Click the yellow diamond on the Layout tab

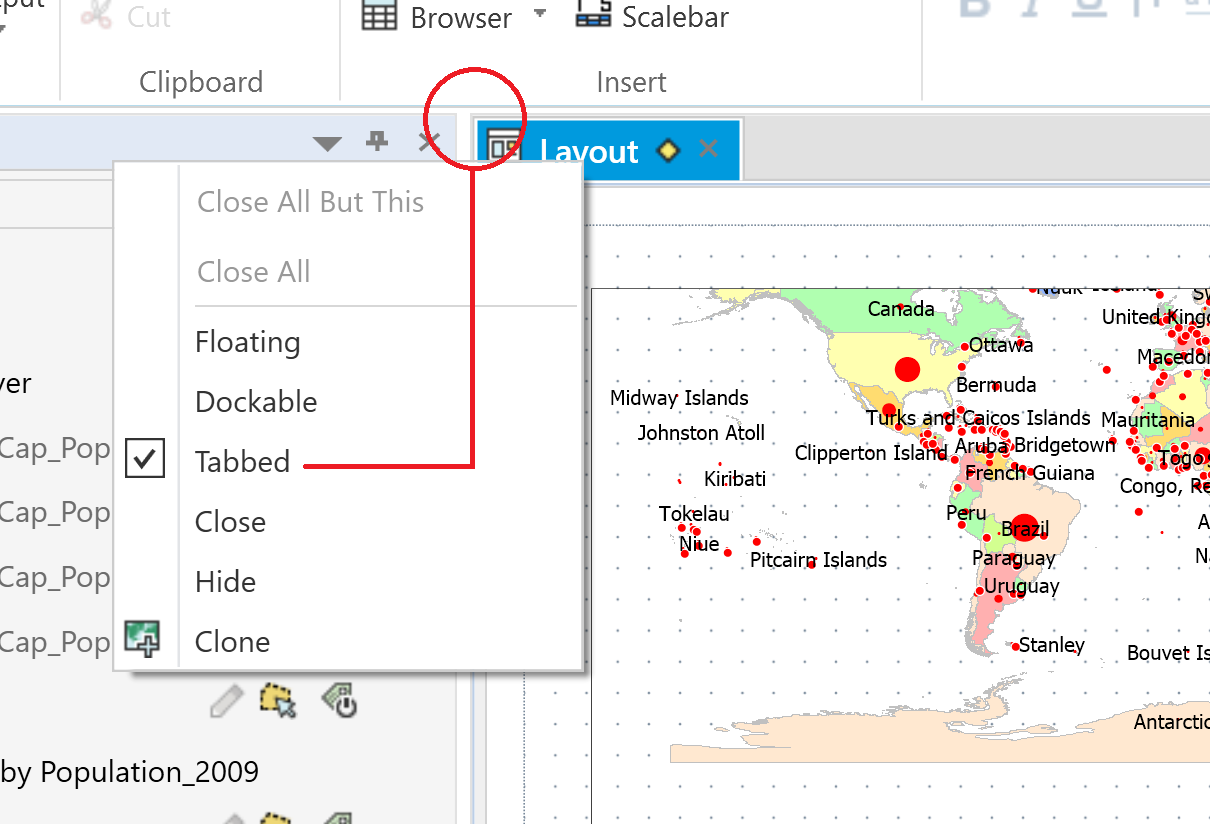[667, 150]
